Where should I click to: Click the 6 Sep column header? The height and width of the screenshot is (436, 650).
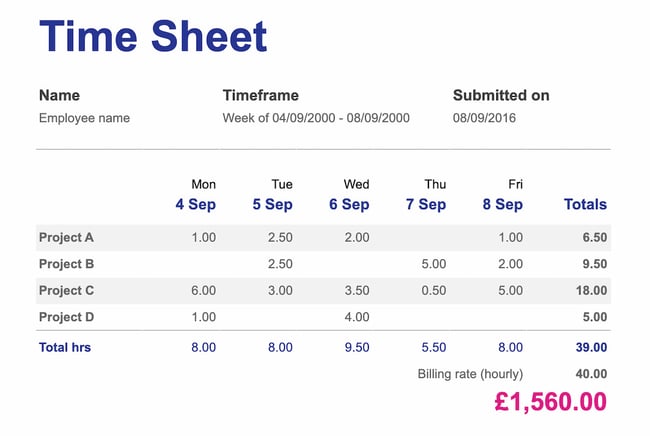click(x=349, y=204)
